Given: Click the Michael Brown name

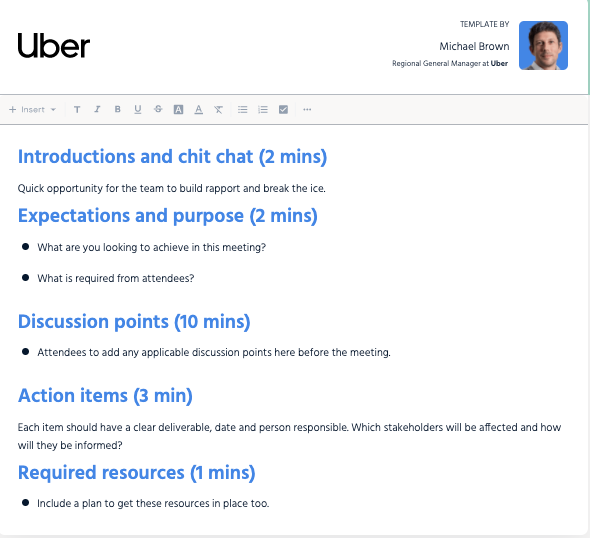Looking at the screenshot, I should (x=474, y=46).
